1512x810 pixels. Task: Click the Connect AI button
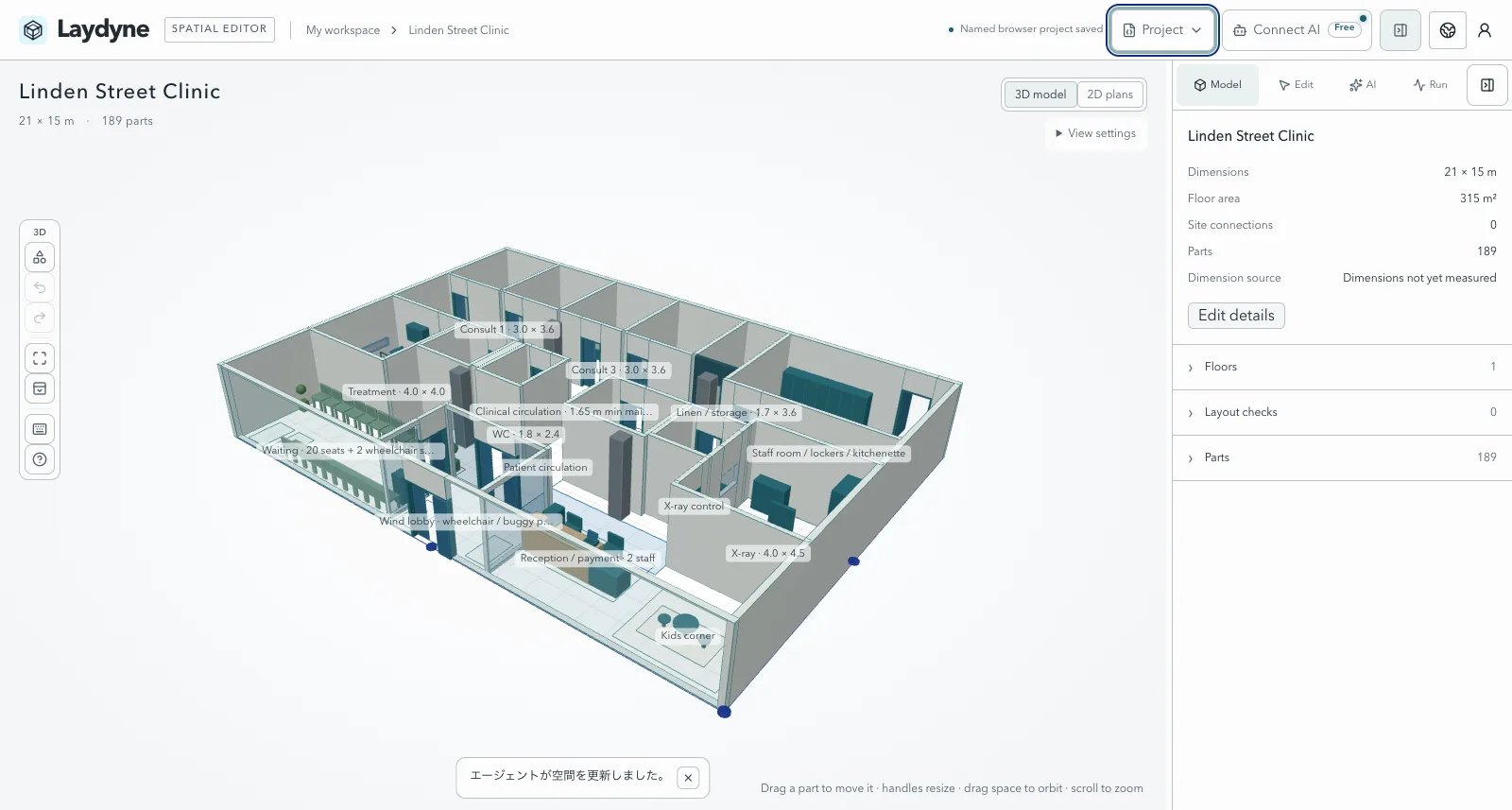1297,30
